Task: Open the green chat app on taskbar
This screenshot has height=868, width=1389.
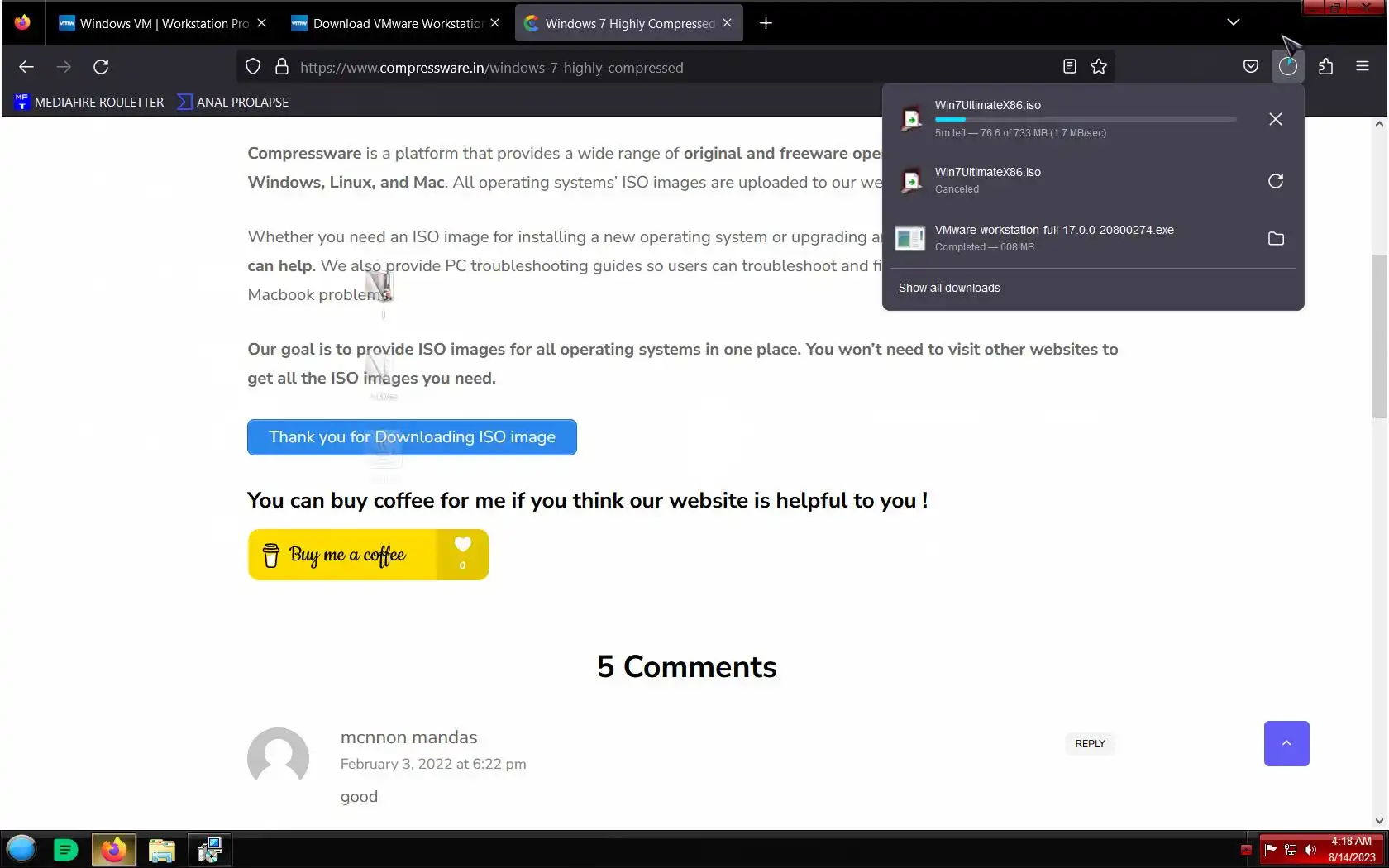Action: pos(65,850)
